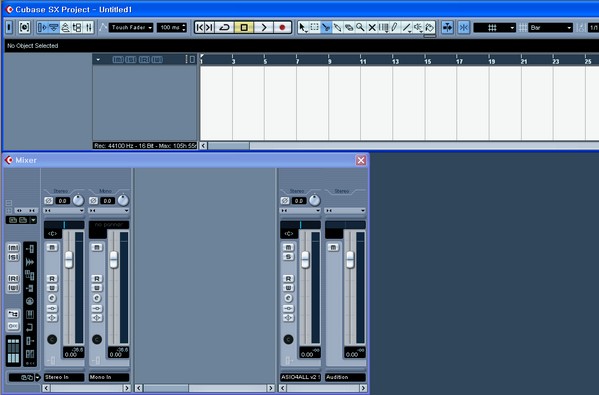Open the Touch Fader automation mode dropdown
The height and width of the screenshot is (395, 599).
(x=131, y=28)
